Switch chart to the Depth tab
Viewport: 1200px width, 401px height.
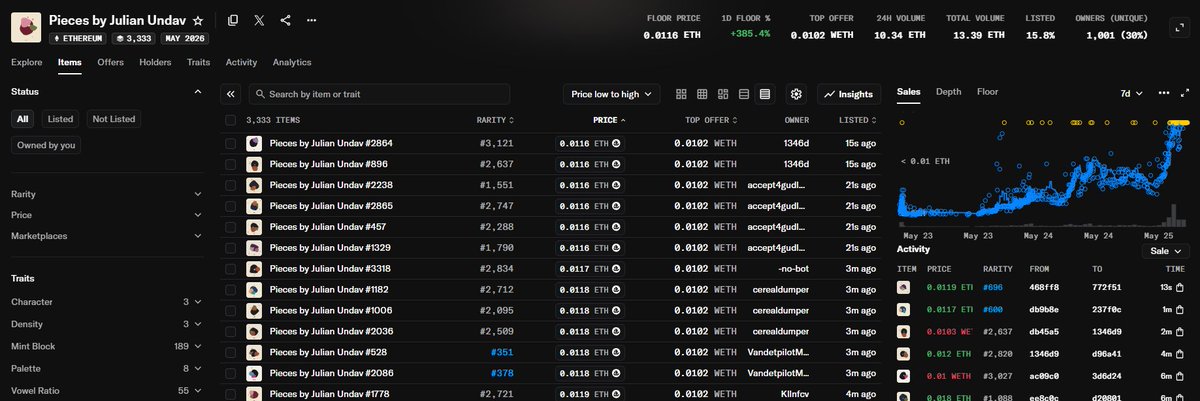click(x=949, y=92)
